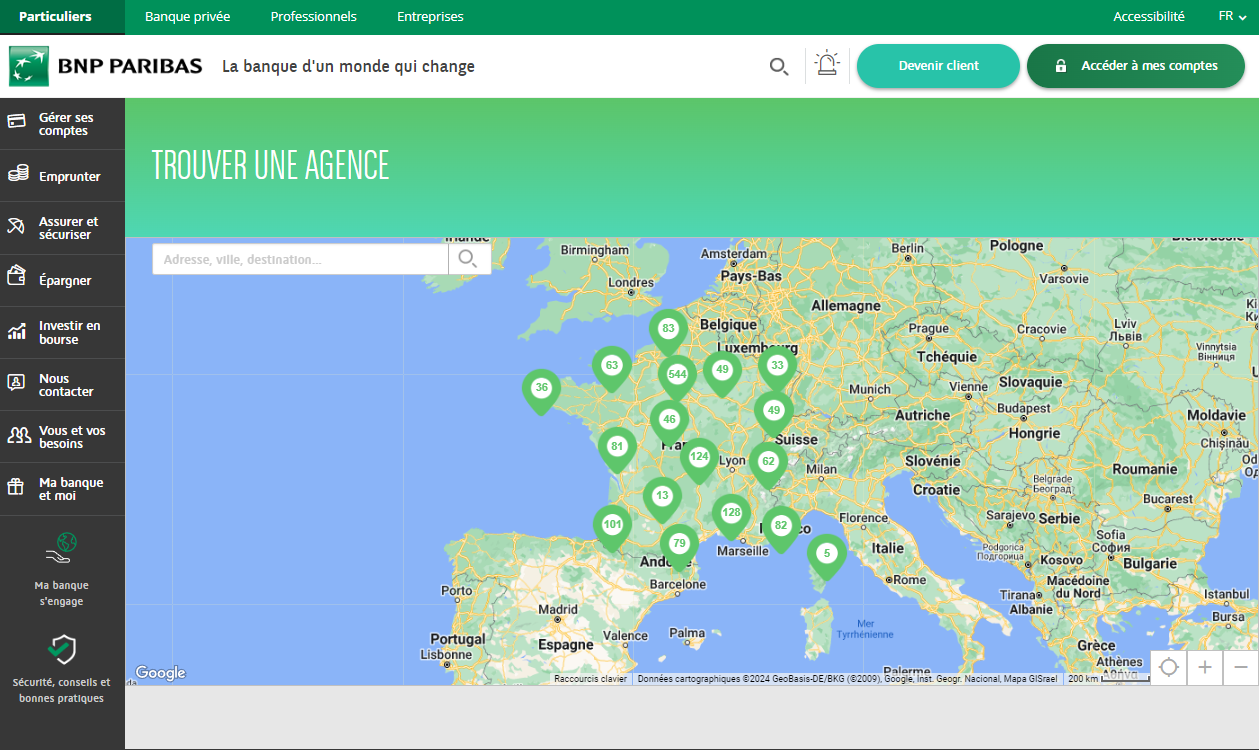The image size is (1259, 750).
Task: Open the alert siren icon
Action: point(827,65)
